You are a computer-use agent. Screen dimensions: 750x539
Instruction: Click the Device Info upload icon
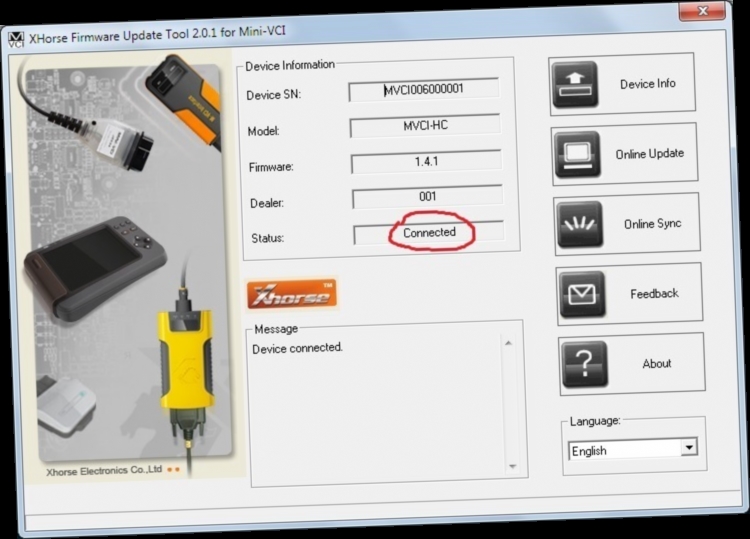click(575, 84)
